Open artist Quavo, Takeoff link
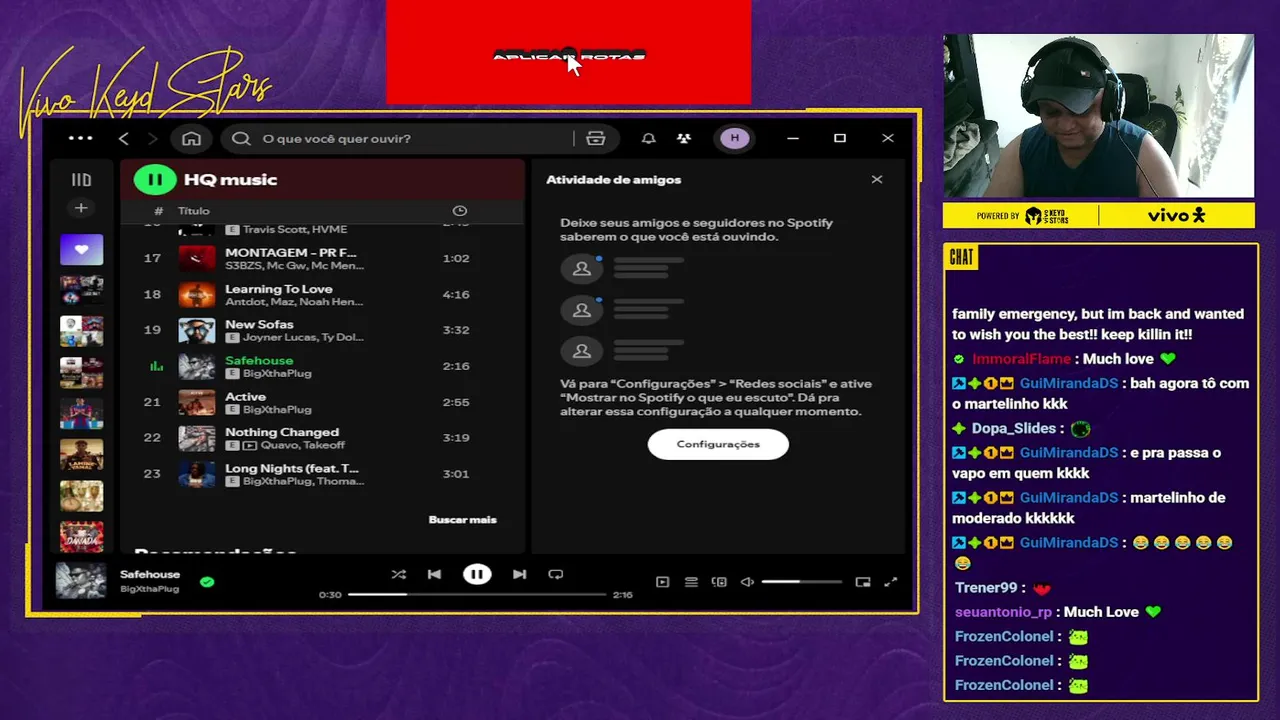The height and width of the screenshot is (720, 1280). pyautogui.click(x=303, y=445)
